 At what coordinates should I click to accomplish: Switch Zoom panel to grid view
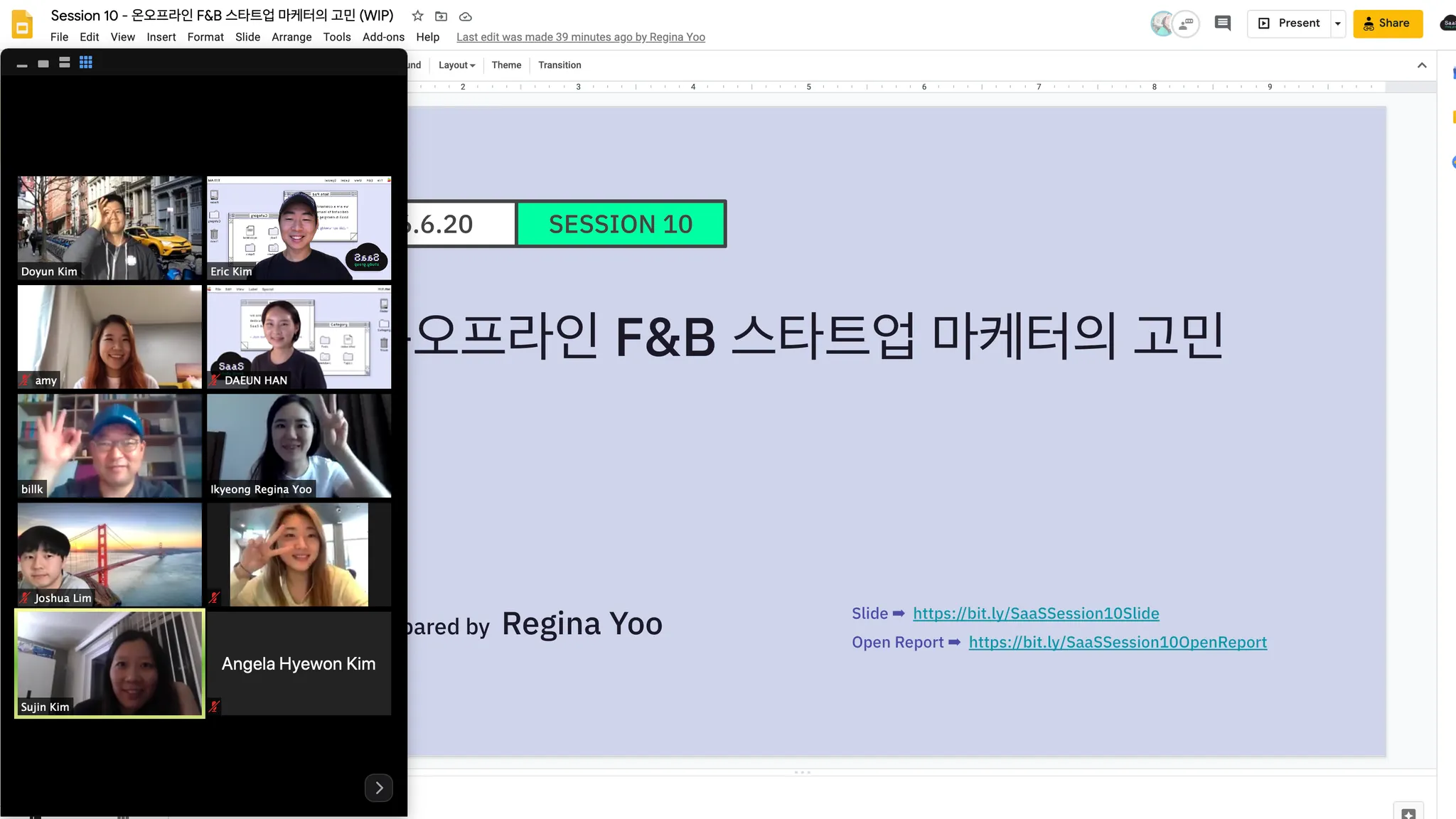[86, 63]
